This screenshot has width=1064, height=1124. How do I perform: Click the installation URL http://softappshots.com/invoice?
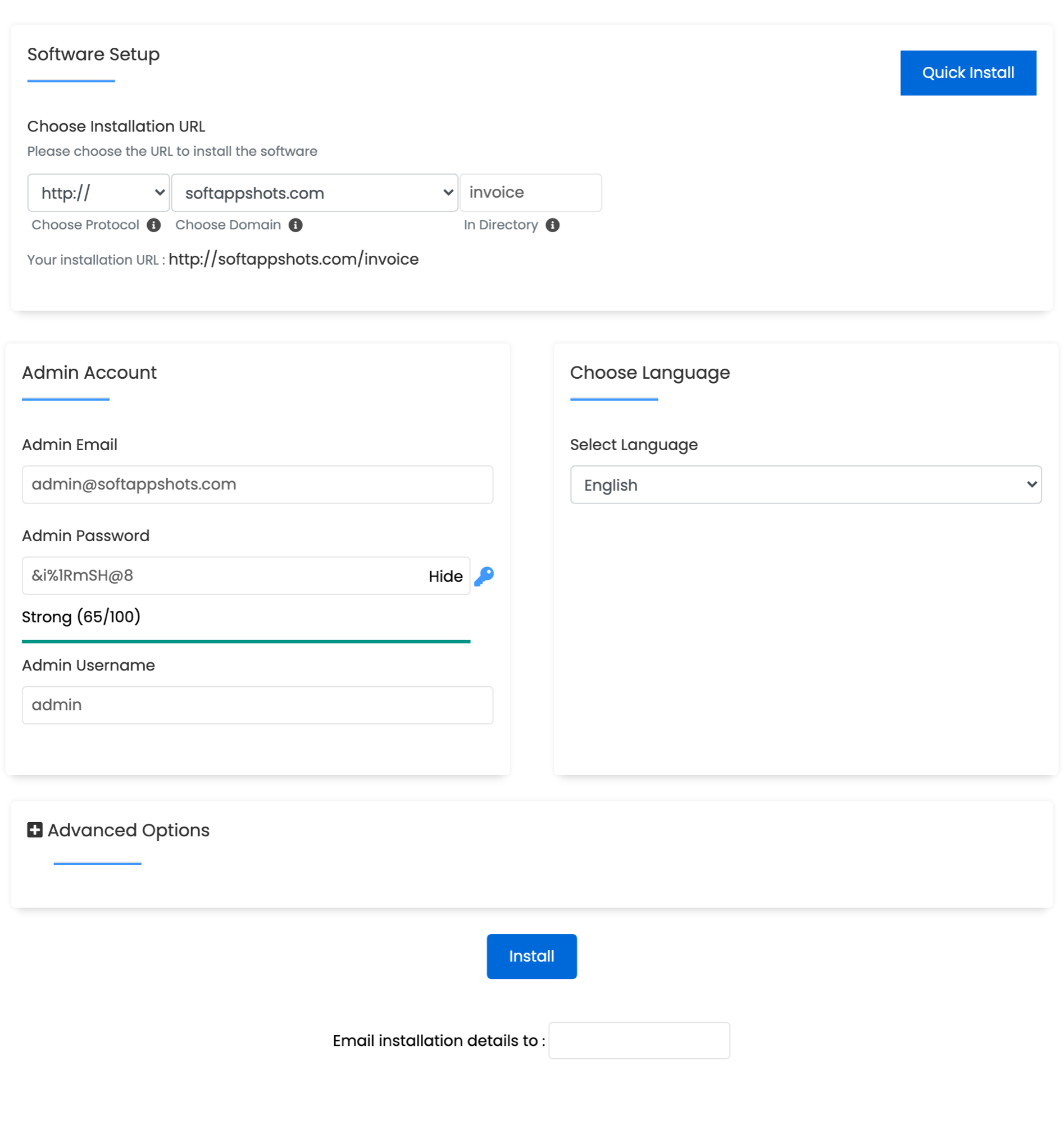point(293,259)
